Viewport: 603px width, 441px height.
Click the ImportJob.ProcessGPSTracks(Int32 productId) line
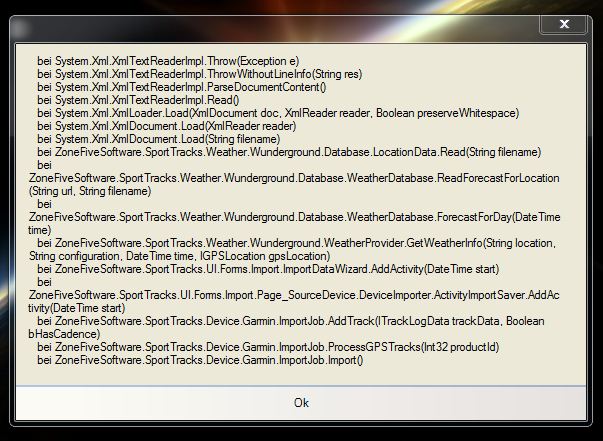[268, 347]
